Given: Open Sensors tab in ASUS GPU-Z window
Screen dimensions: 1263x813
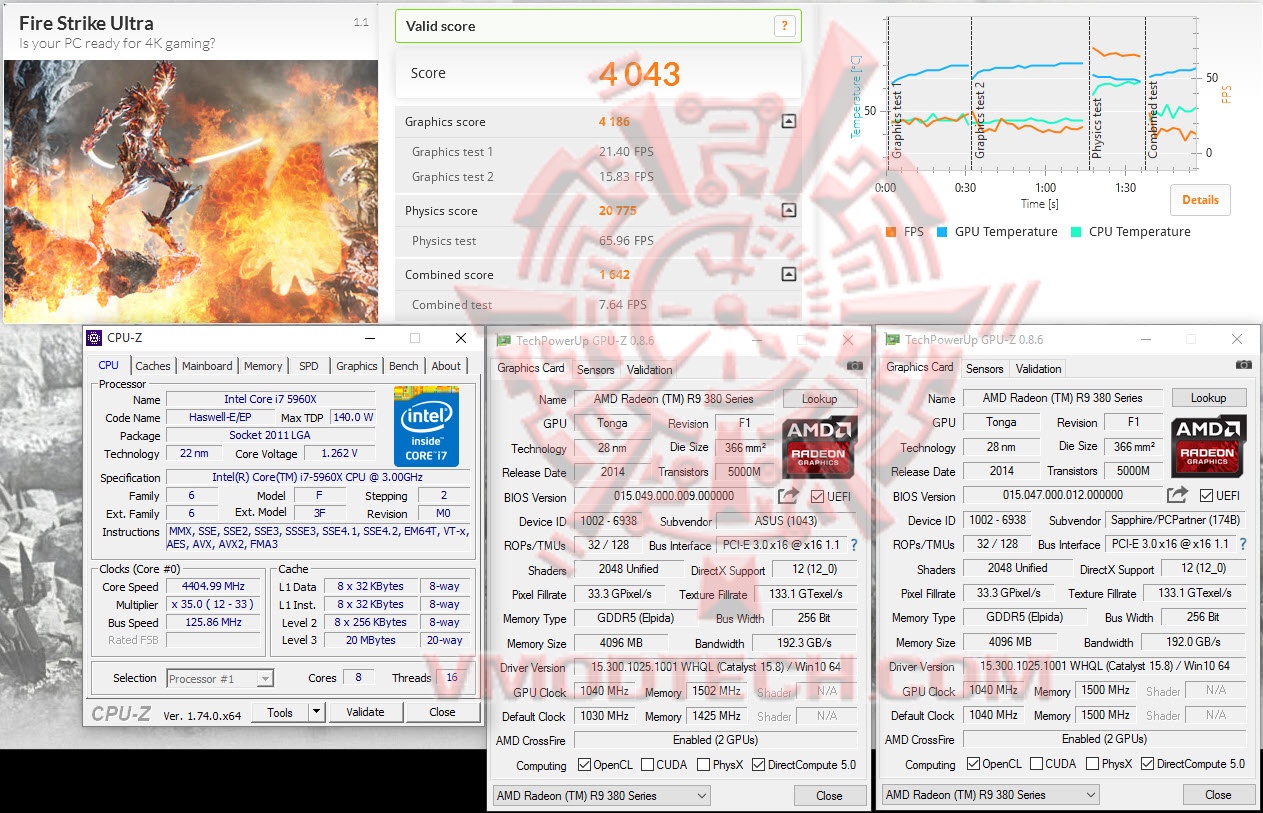Looking at the screenshot, I should pyautogui.click(x=596, y=369).
